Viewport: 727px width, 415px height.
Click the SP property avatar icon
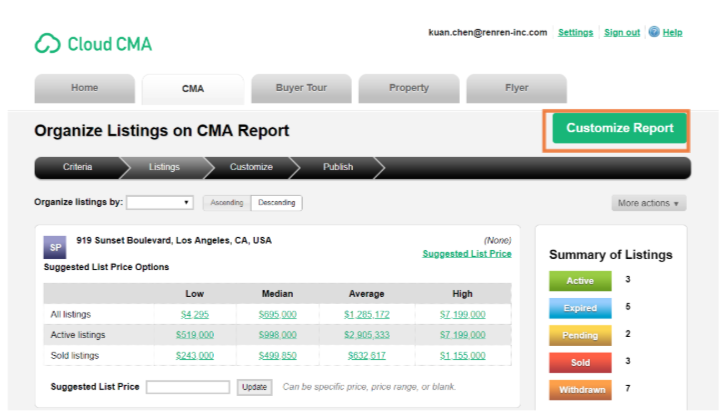click(55, 248)
